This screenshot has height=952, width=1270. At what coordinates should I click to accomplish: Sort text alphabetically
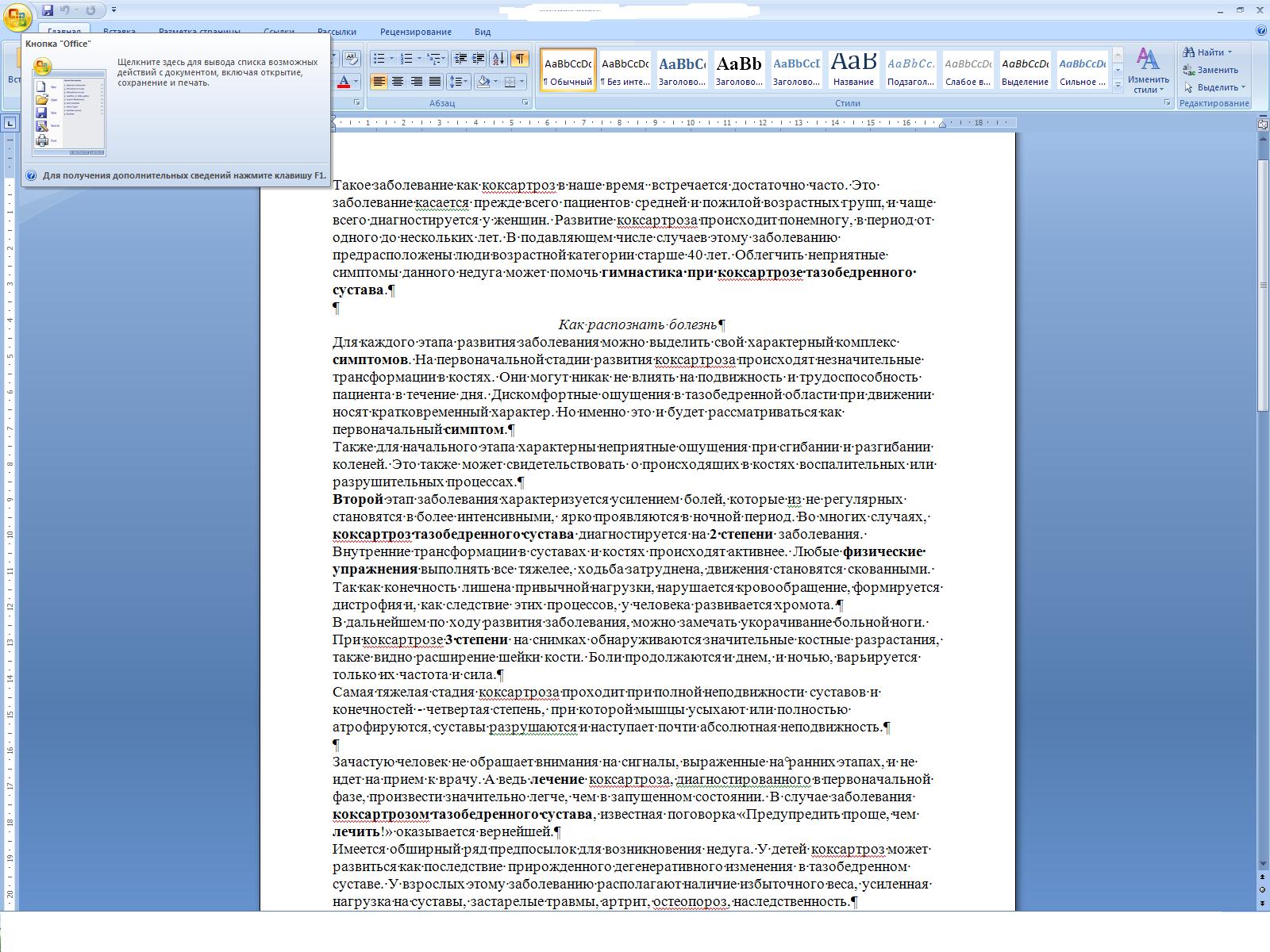tap(498, 58)
